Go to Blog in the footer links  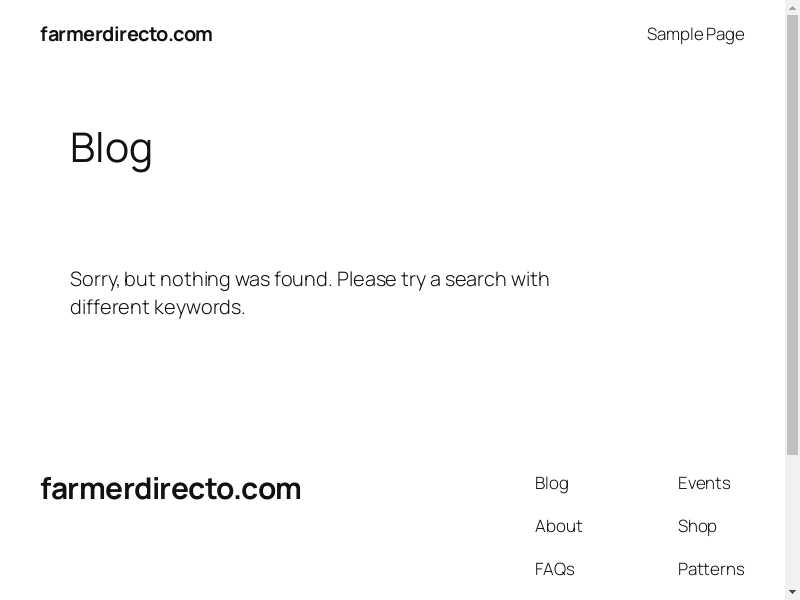[x=551, y=483]
